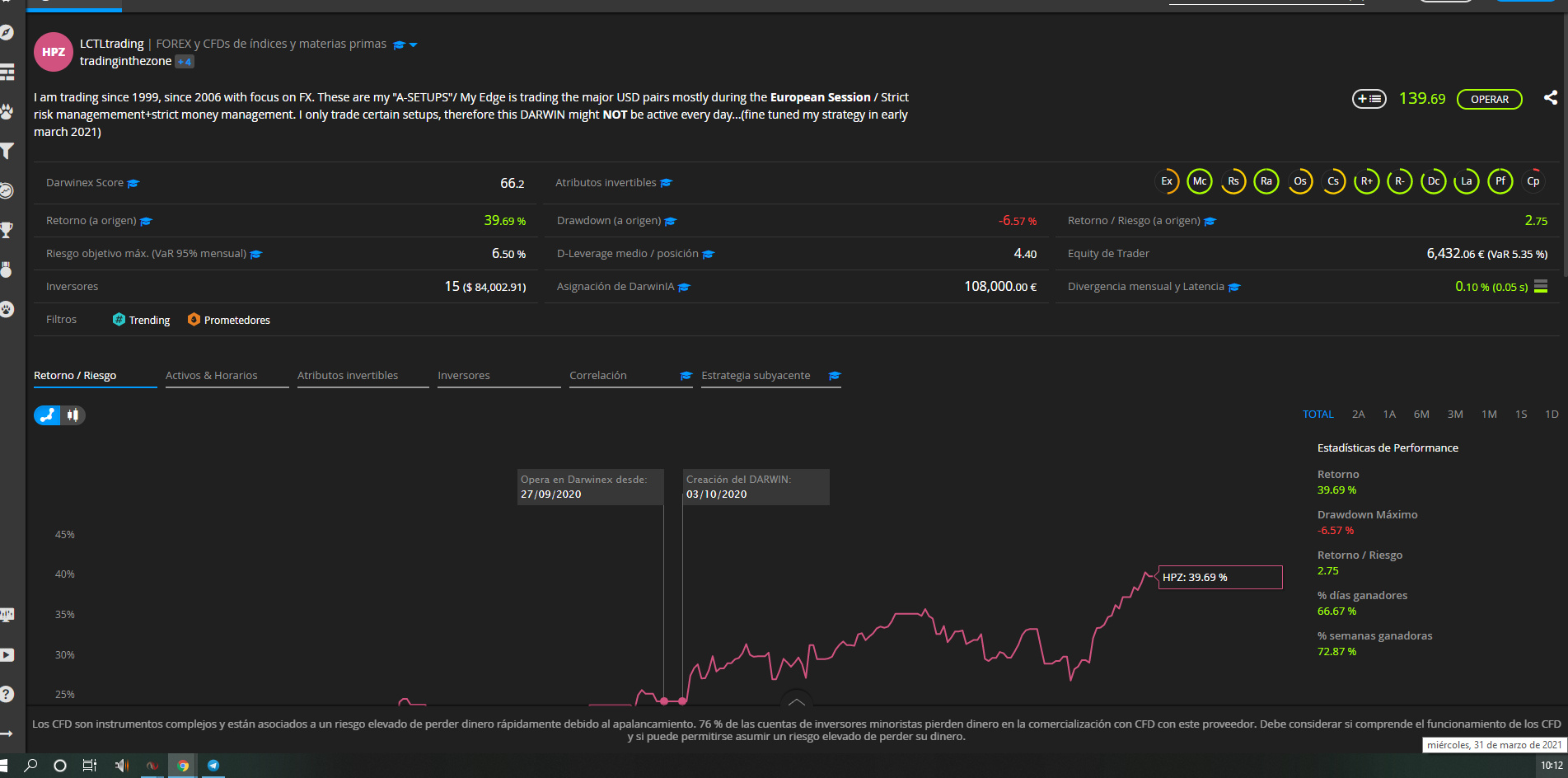Screen dimensions: 1568x778
Task: Click the Mc investable attribute circle
Action: coord(1200,181)
